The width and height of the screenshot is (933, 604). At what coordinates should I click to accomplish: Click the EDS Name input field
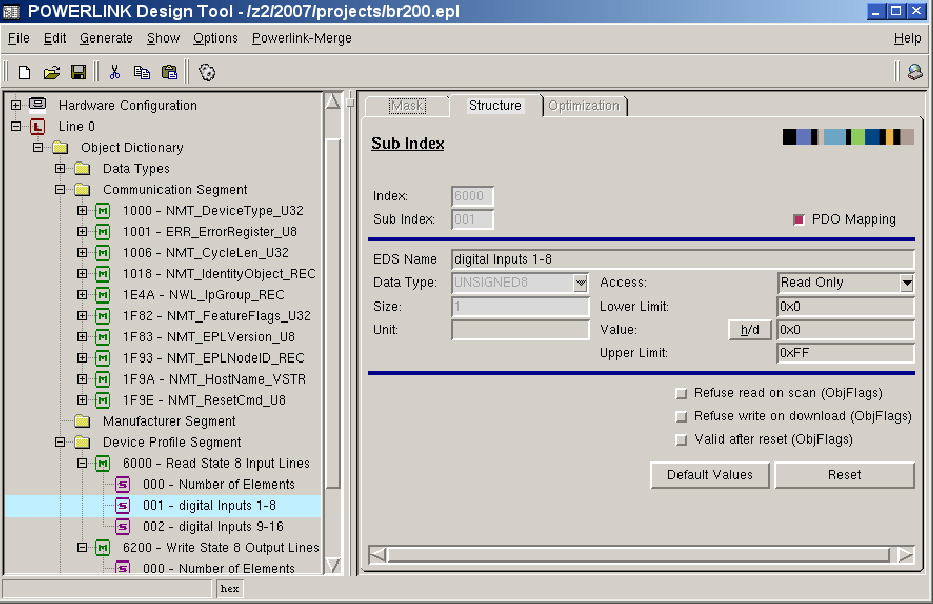tap(682, 259)
